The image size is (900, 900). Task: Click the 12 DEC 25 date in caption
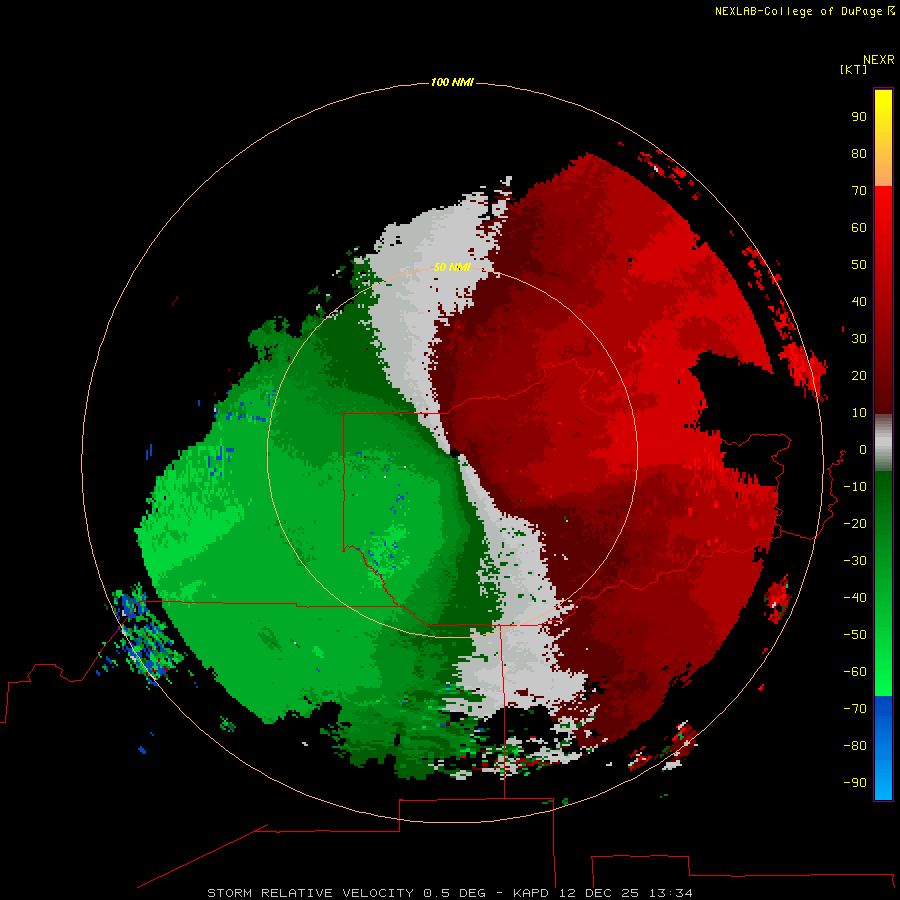click(599, 893)
